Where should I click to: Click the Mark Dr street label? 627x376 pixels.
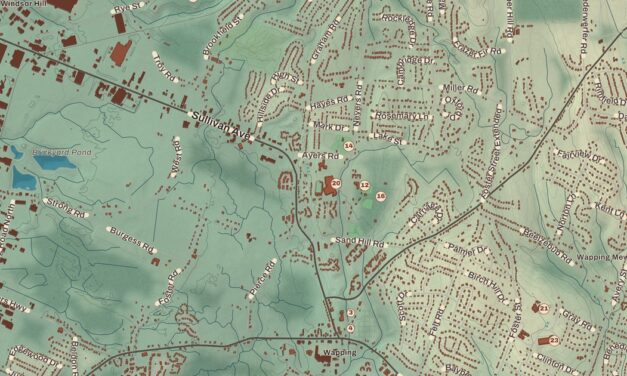coord(329,126)
